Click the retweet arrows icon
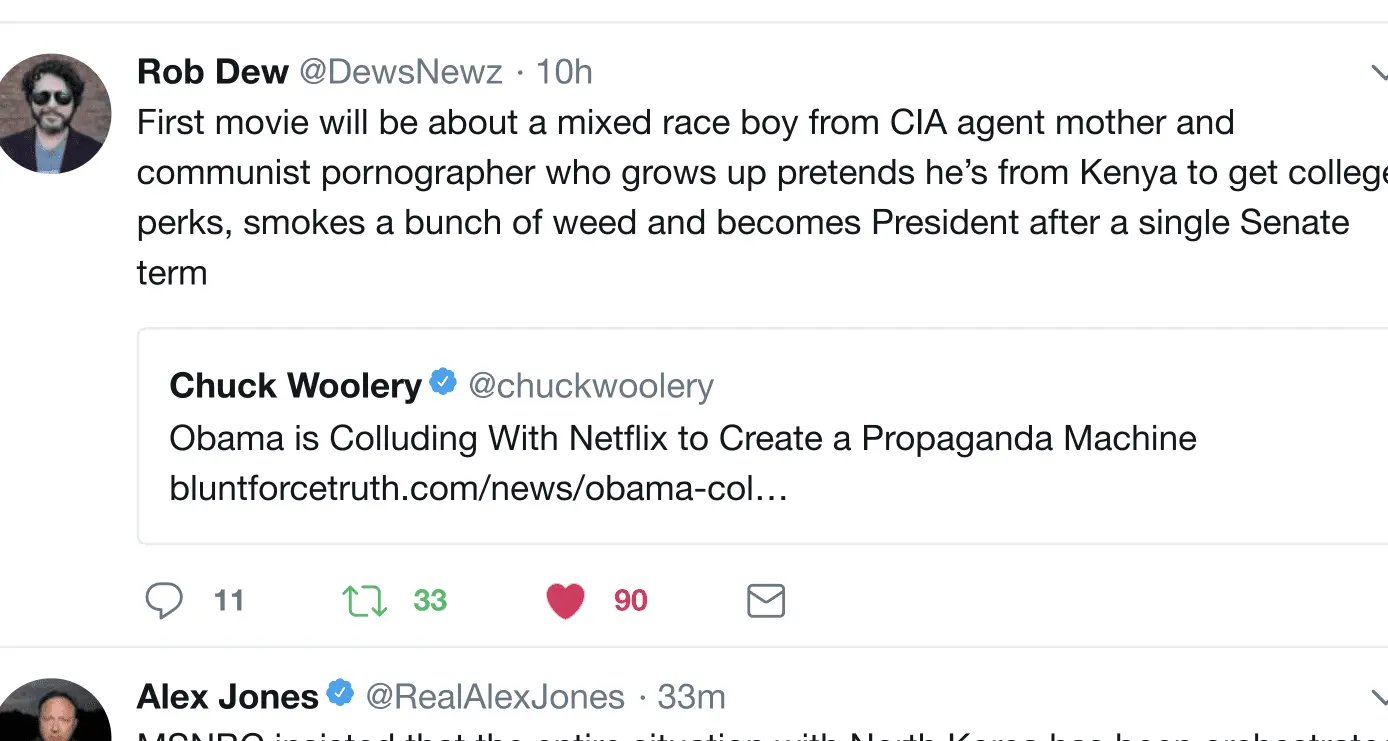Screen dimensions: 1388x741 [x=365, y=601]
